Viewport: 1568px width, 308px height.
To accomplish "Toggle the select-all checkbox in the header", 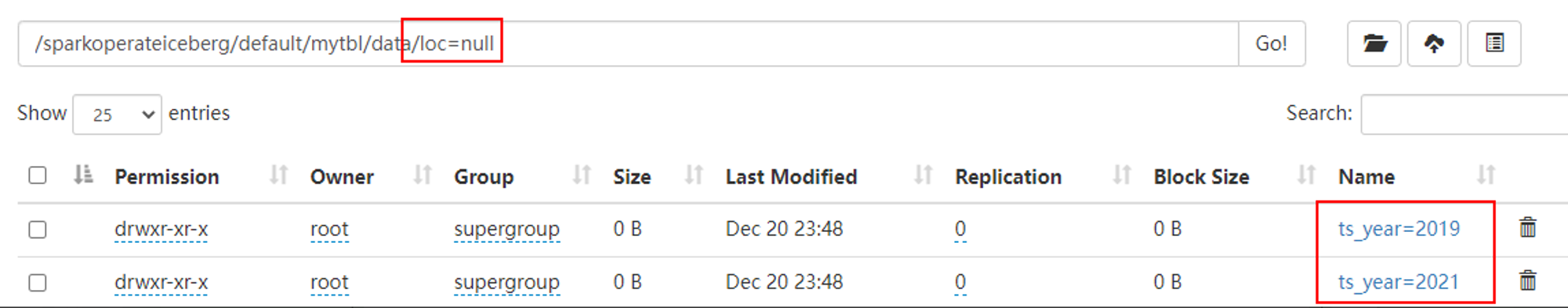I will click(38, 176).
